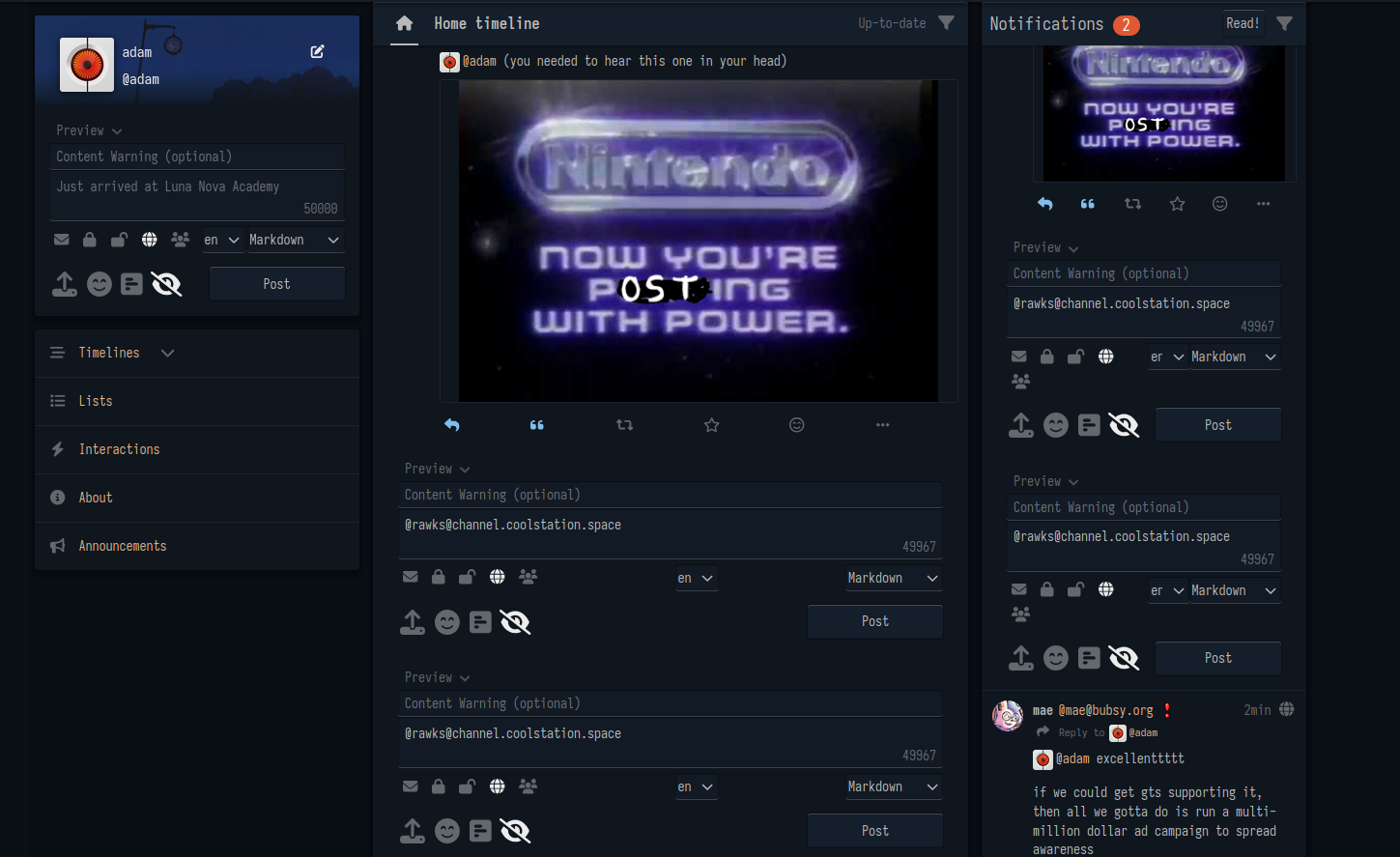Image resolution: width=1400 pixels, height=857 pixels.
Task: Click the Up-to-date status text
Action: 892,23
